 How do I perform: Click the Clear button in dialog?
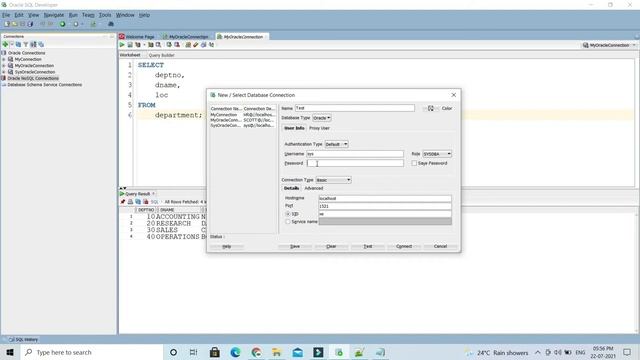click(331, 247)
